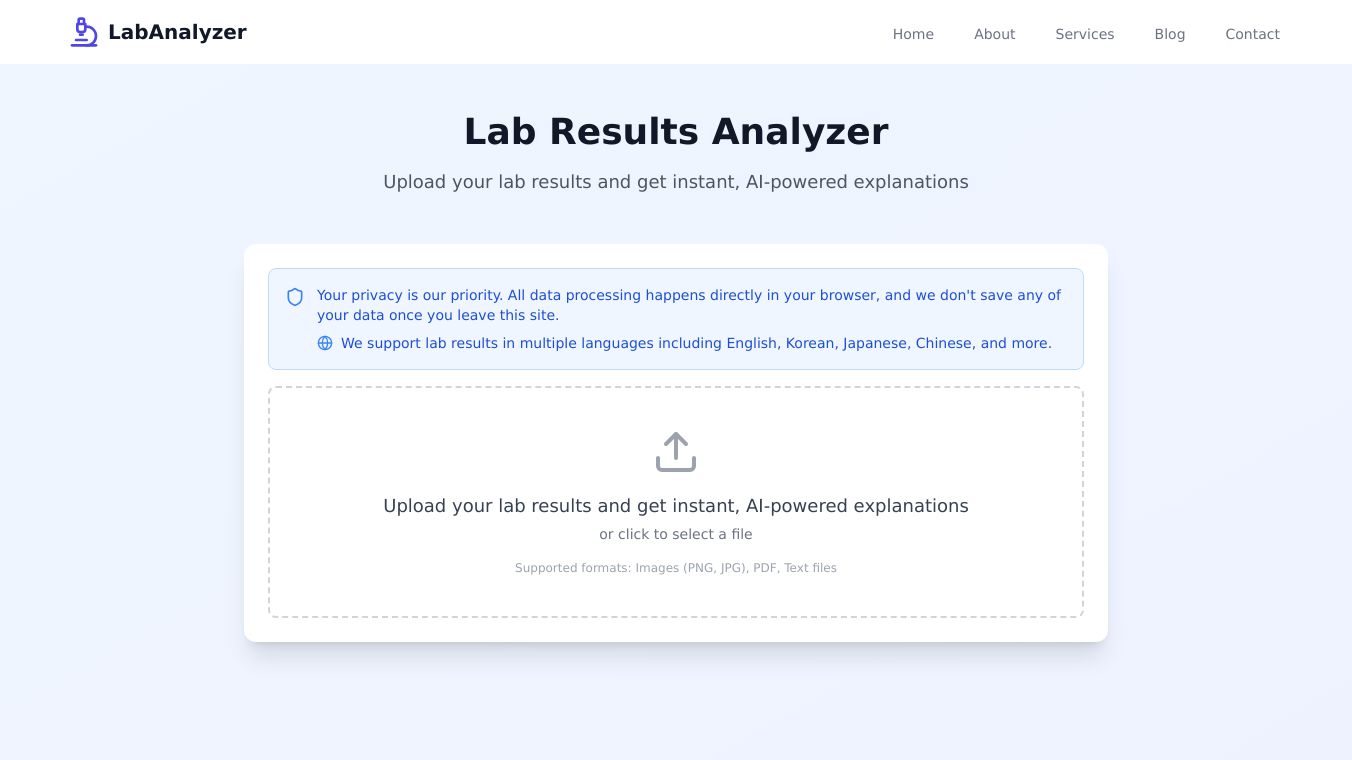Select the Contact nav link
The height and width of the screenshot is (760, 1352).
tap(1252, 34)
